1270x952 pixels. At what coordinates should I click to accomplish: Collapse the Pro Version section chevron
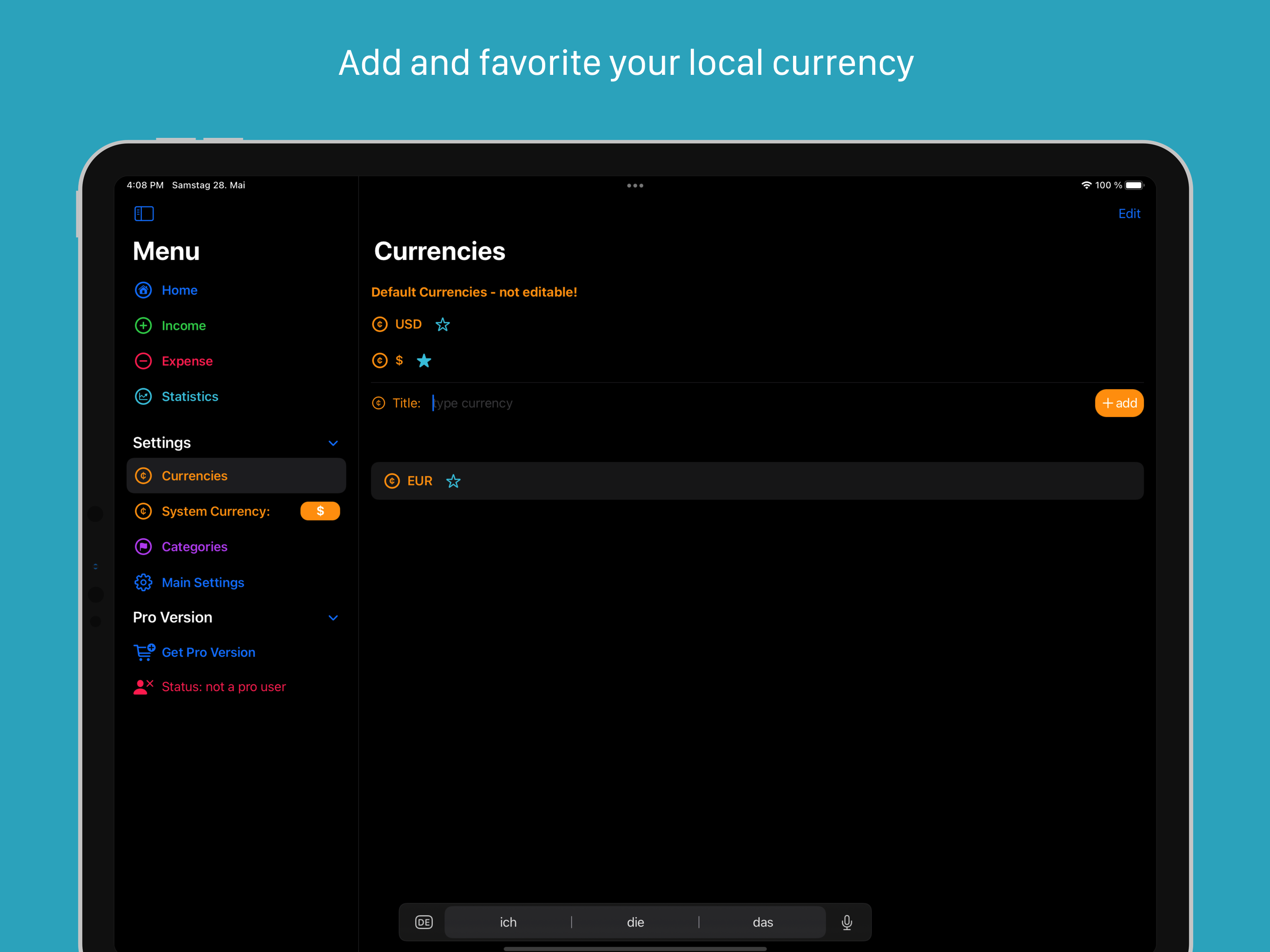point(333,618)
